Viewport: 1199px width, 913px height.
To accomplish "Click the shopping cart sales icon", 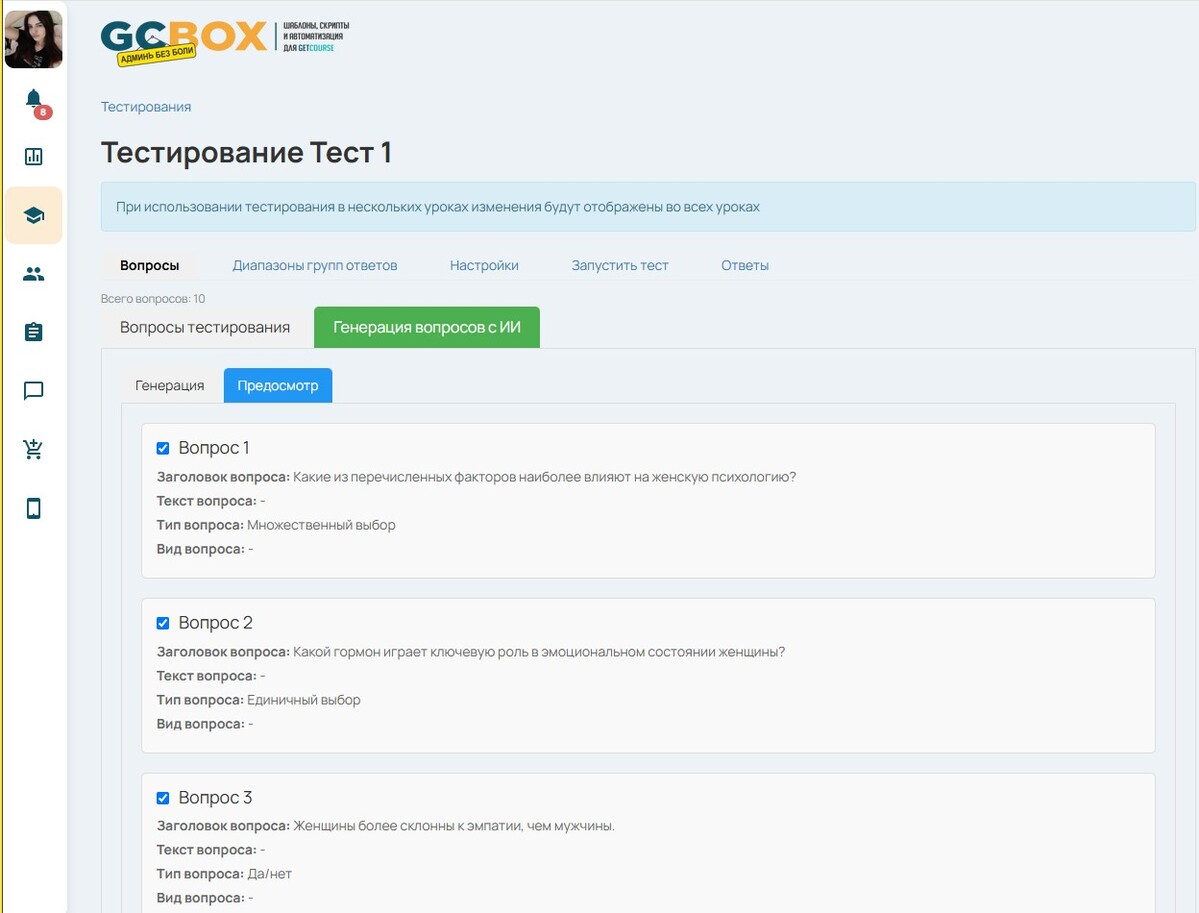I will coord(33,450).
